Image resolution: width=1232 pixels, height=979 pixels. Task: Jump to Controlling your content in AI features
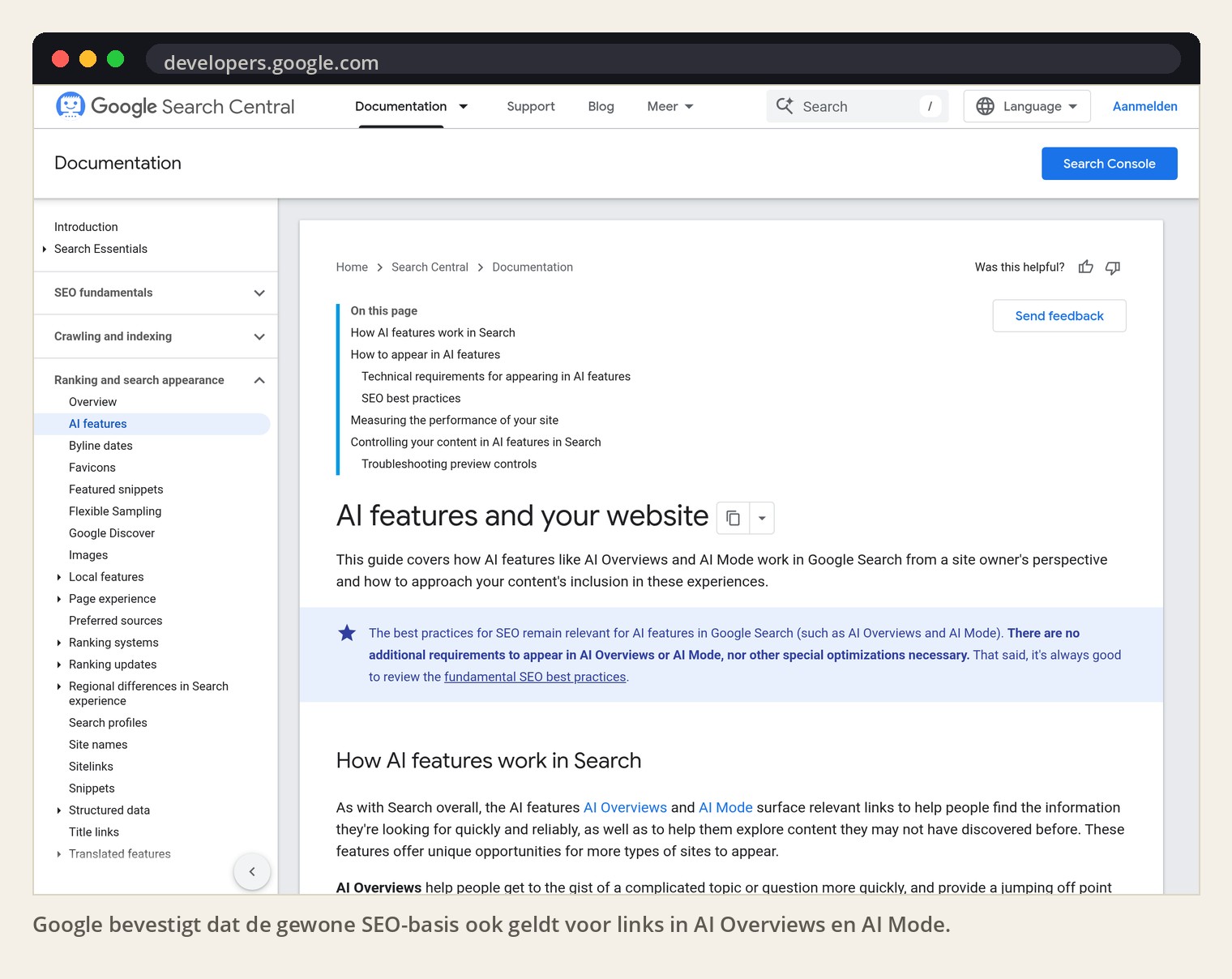click(476, 442)
